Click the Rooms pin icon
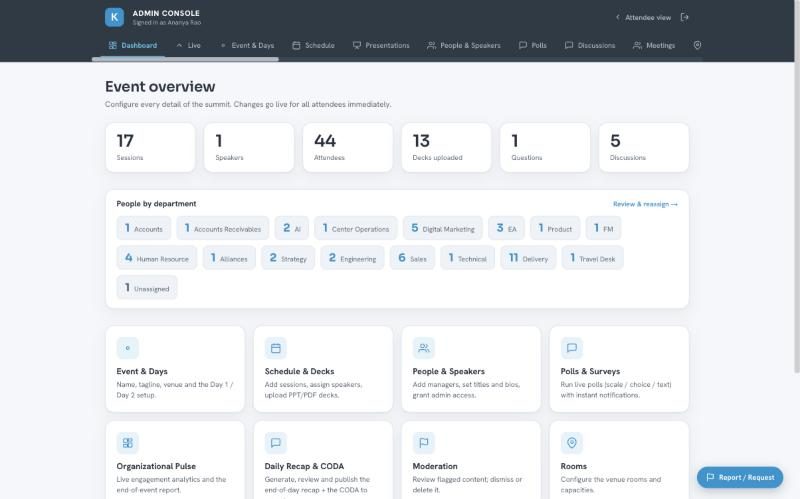 tap(571, 443)
